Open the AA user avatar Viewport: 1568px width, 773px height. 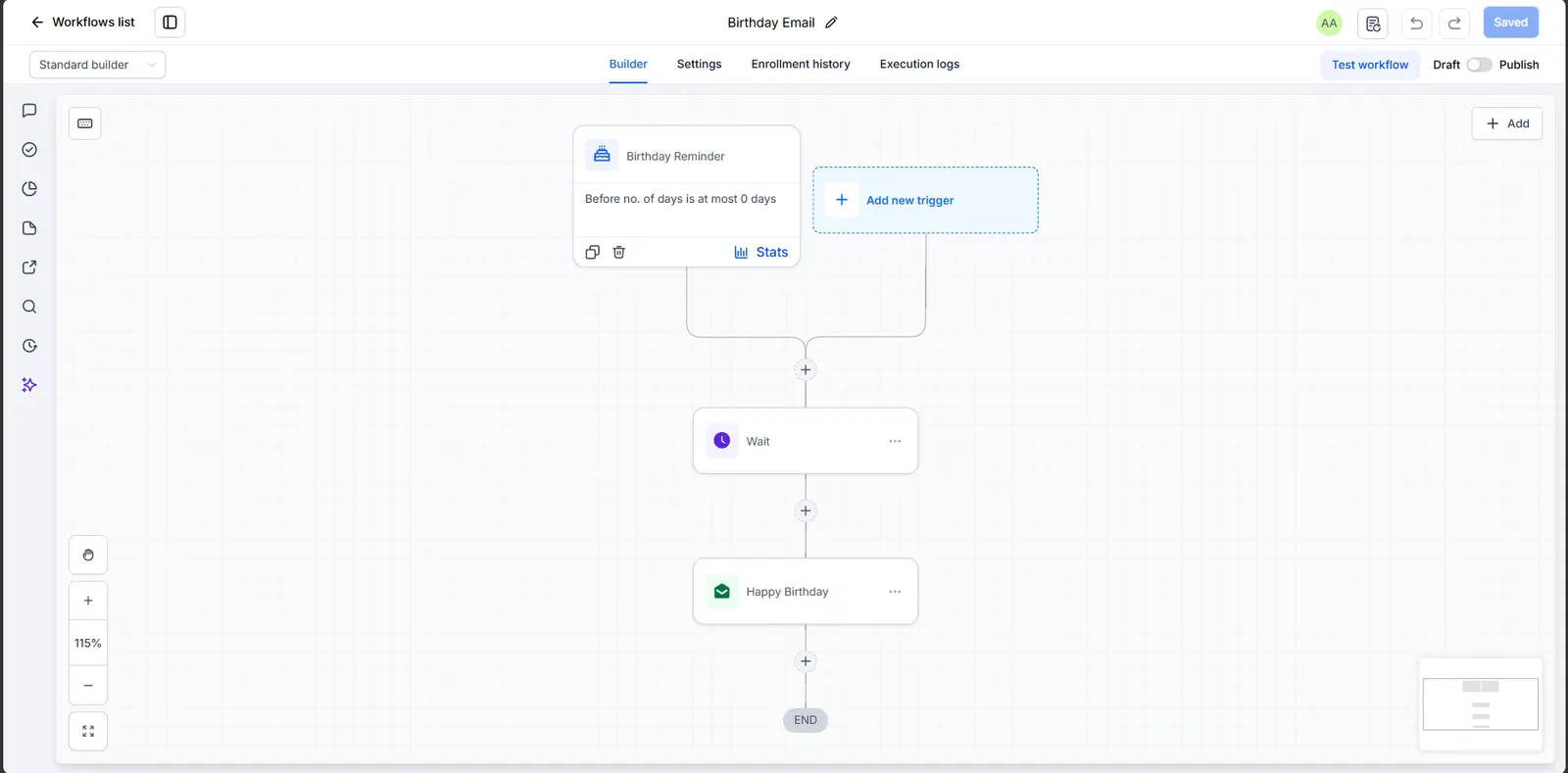[1329, 23]
